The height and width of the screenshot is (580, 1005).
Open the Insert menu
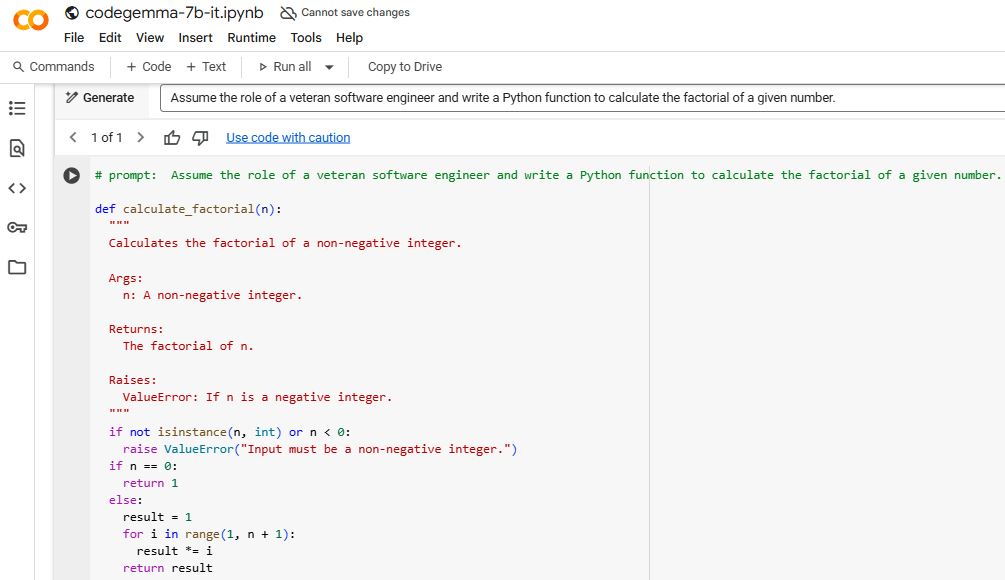(195, 38)
